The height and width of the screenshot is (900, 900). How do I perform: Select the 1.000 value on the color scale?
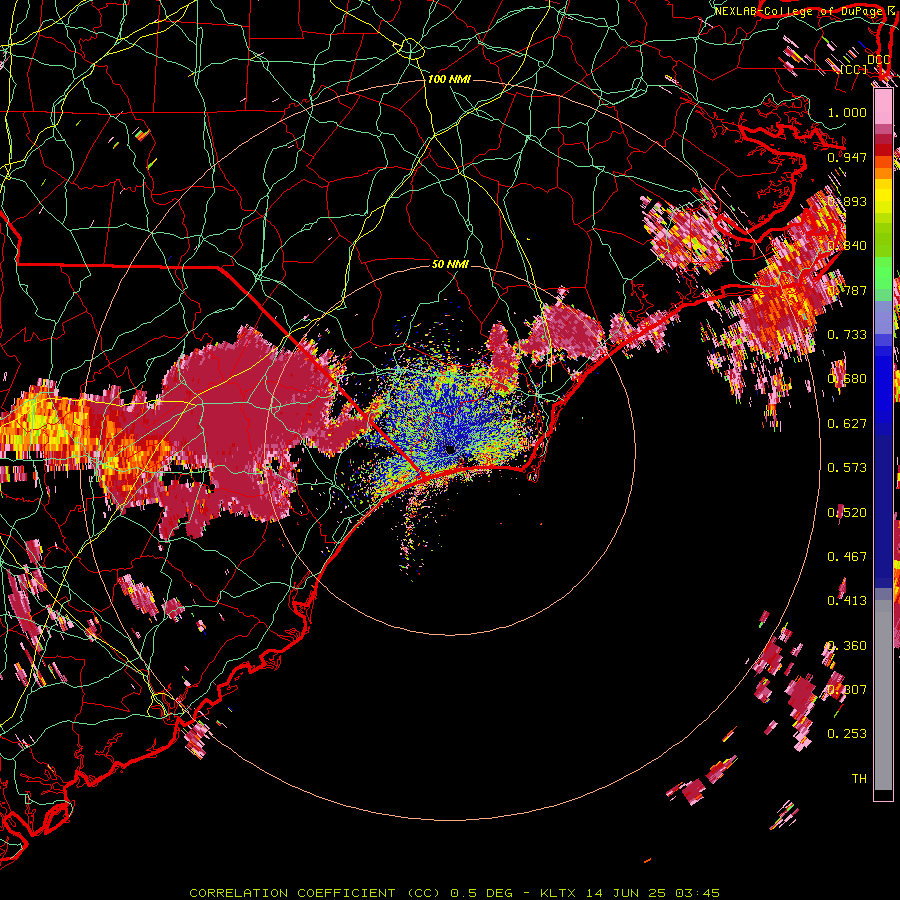[x=847, y=112]
